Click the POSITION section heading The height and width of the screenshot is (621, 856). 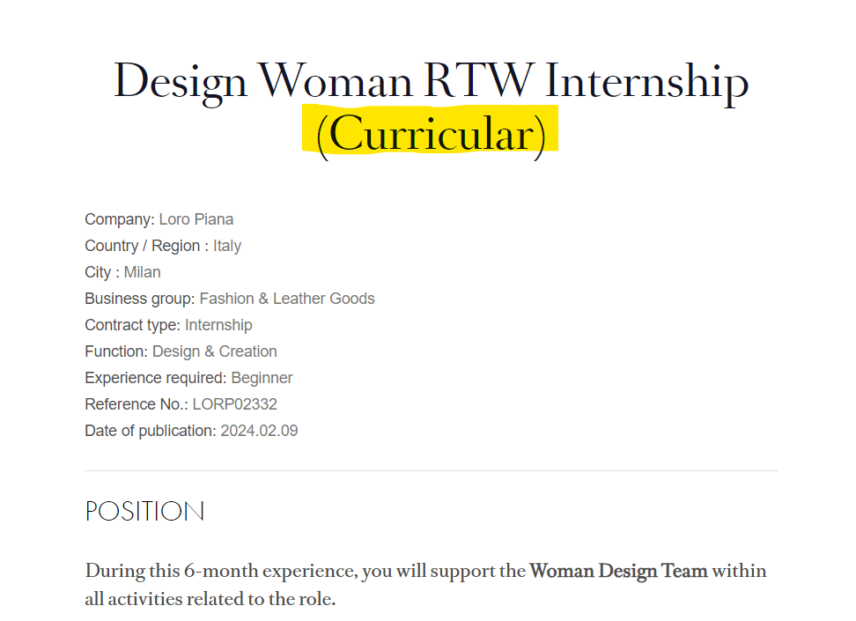tap(145, 512)
